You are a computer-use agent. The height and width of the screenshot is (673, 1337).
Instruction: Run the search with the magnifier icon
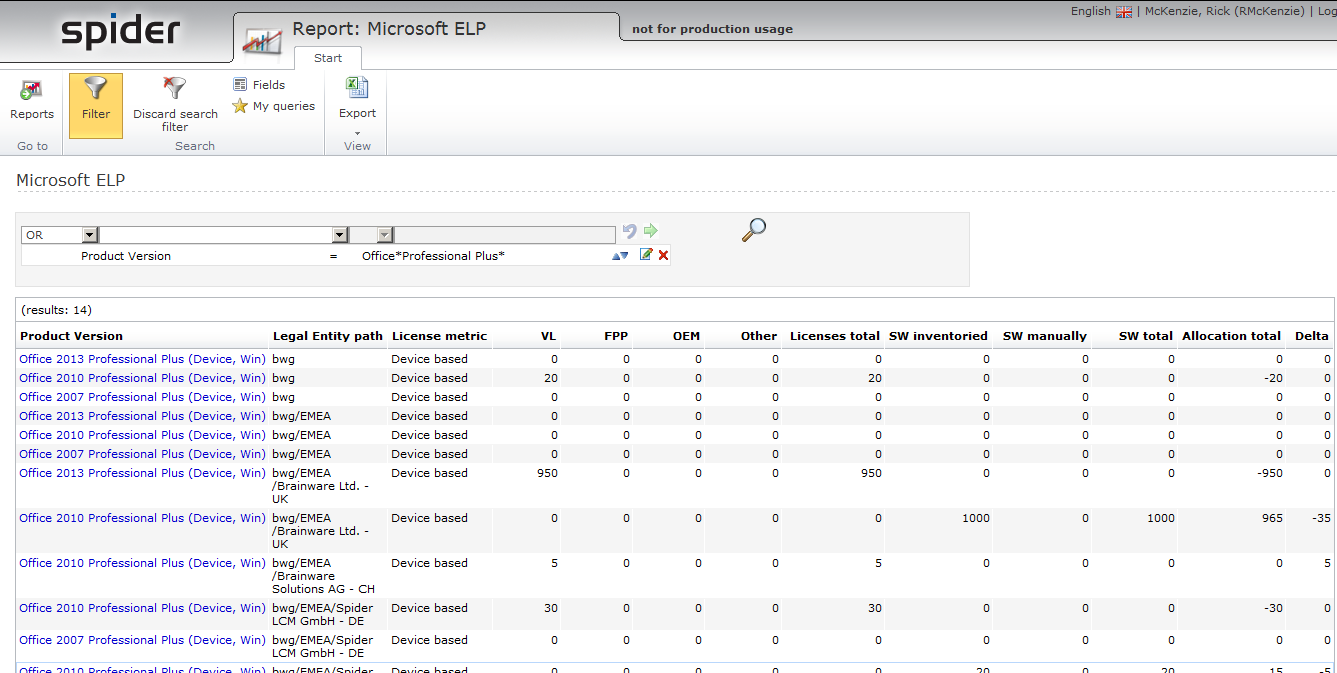[x=754, y=230]
